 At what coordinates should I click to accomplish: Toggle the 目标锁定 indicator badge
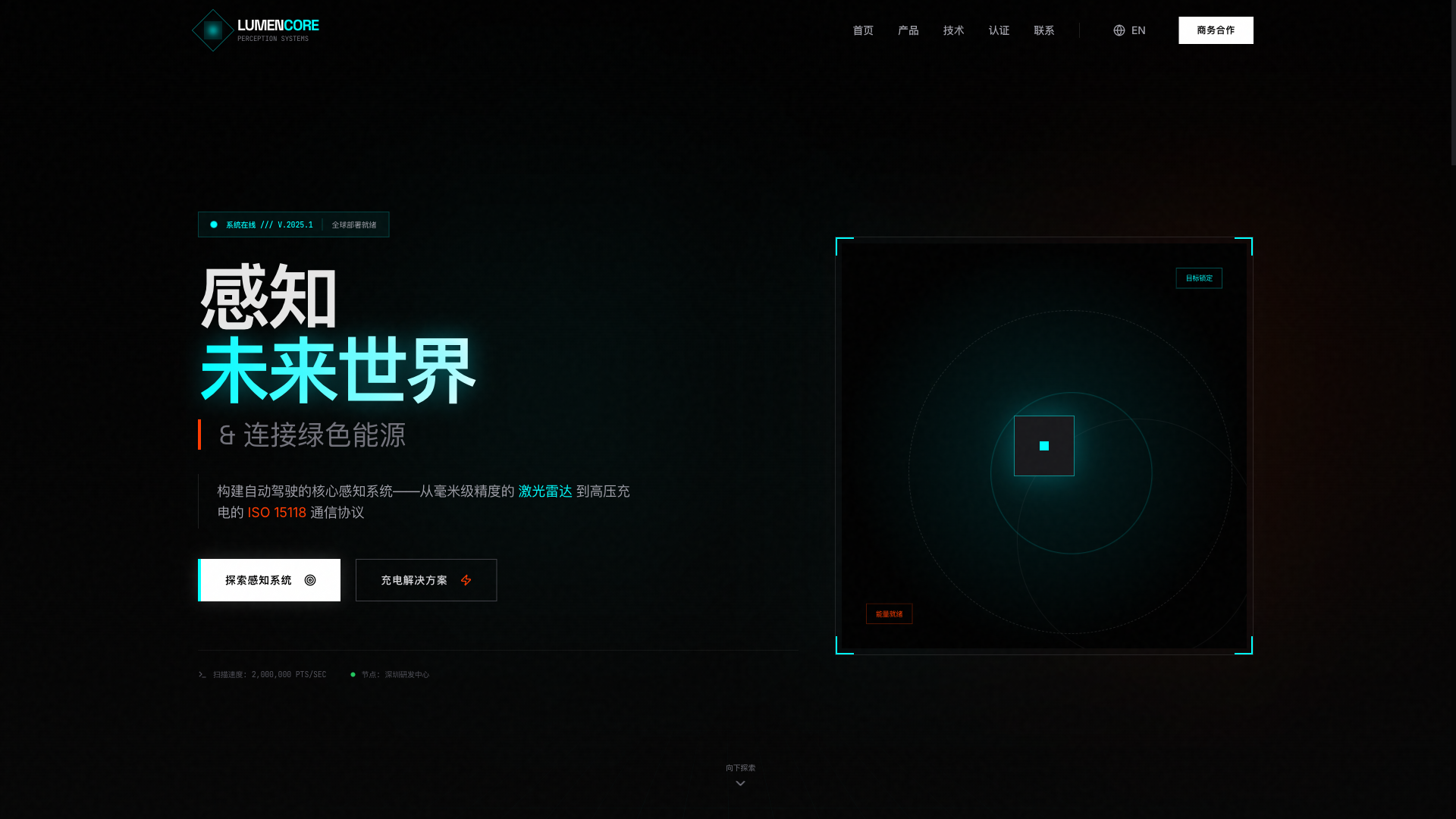pyautogui.click(x=1198, y=278)
